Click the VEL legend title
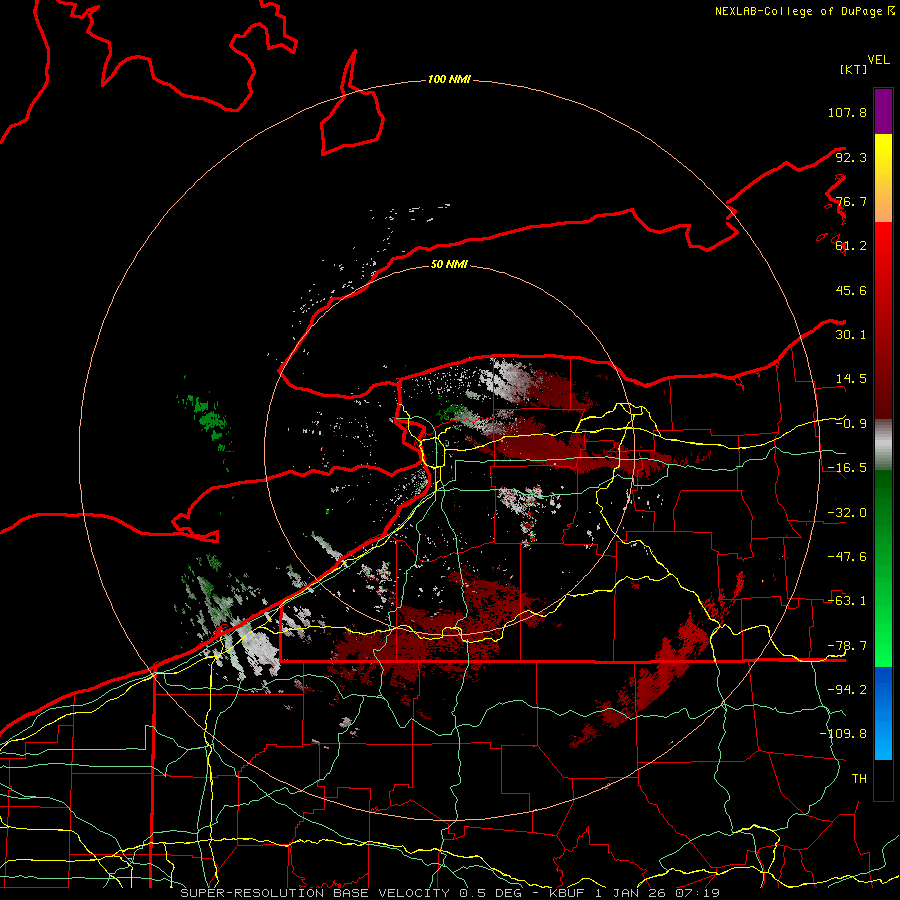The width and height of the screenshot is (900, 900). [878, 60]
